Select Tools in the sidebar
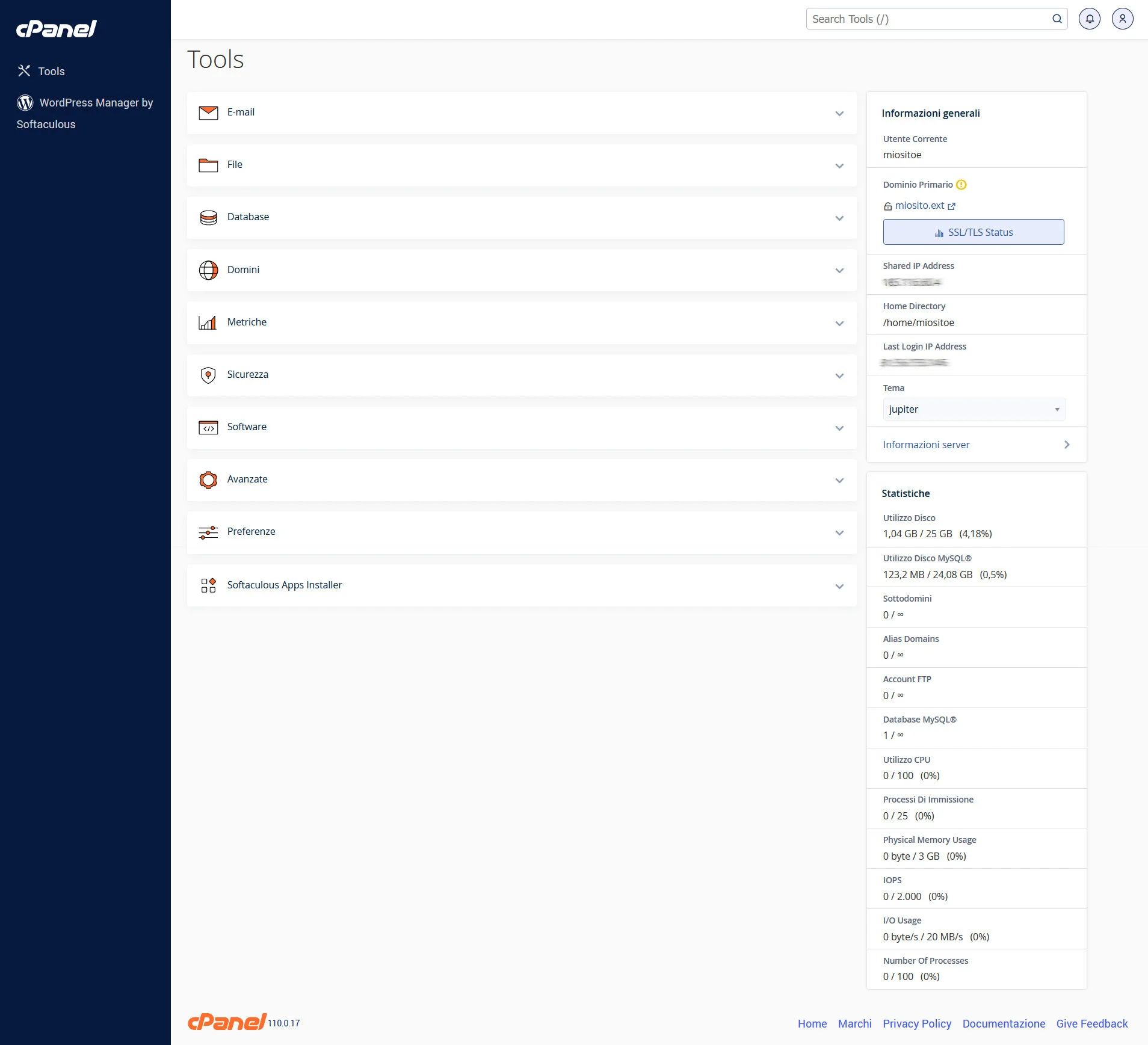The width and height of the screenshot is (1148, 1045). [51, 71]
